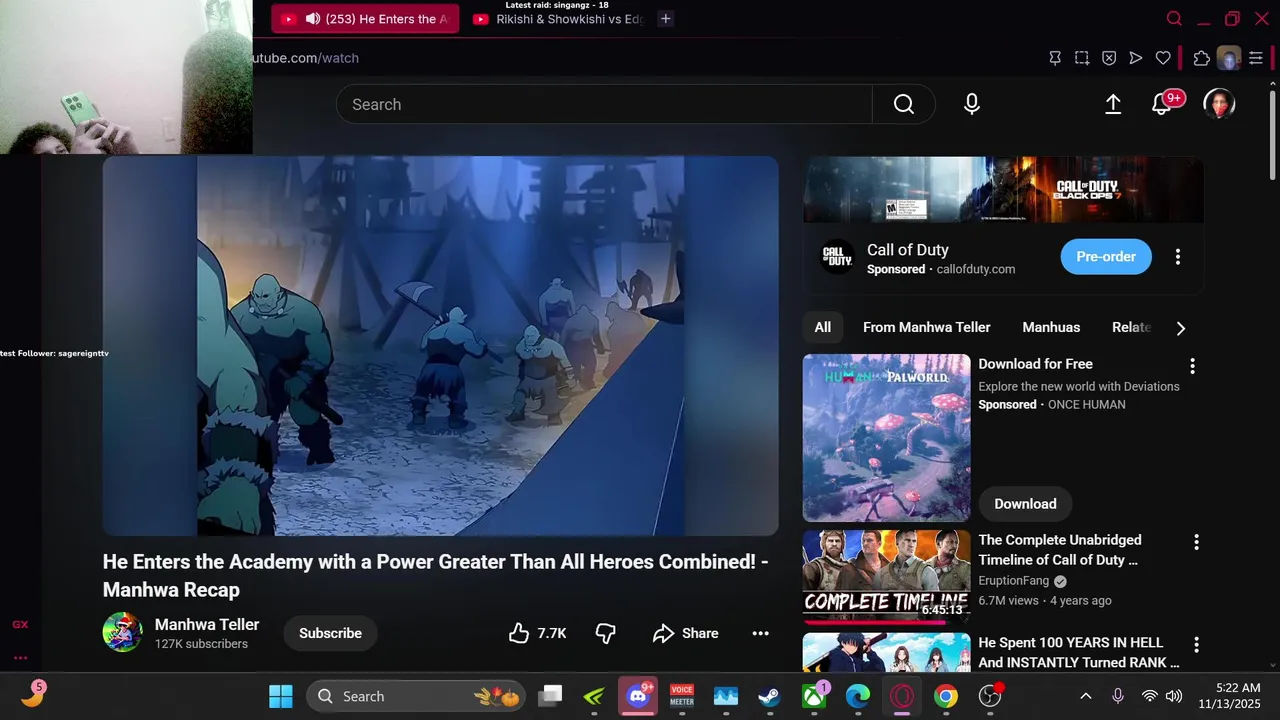Viewport: 1280px width, 720px height.
Task: Open YouTube notifications bell
Action: pos(1162,104)
